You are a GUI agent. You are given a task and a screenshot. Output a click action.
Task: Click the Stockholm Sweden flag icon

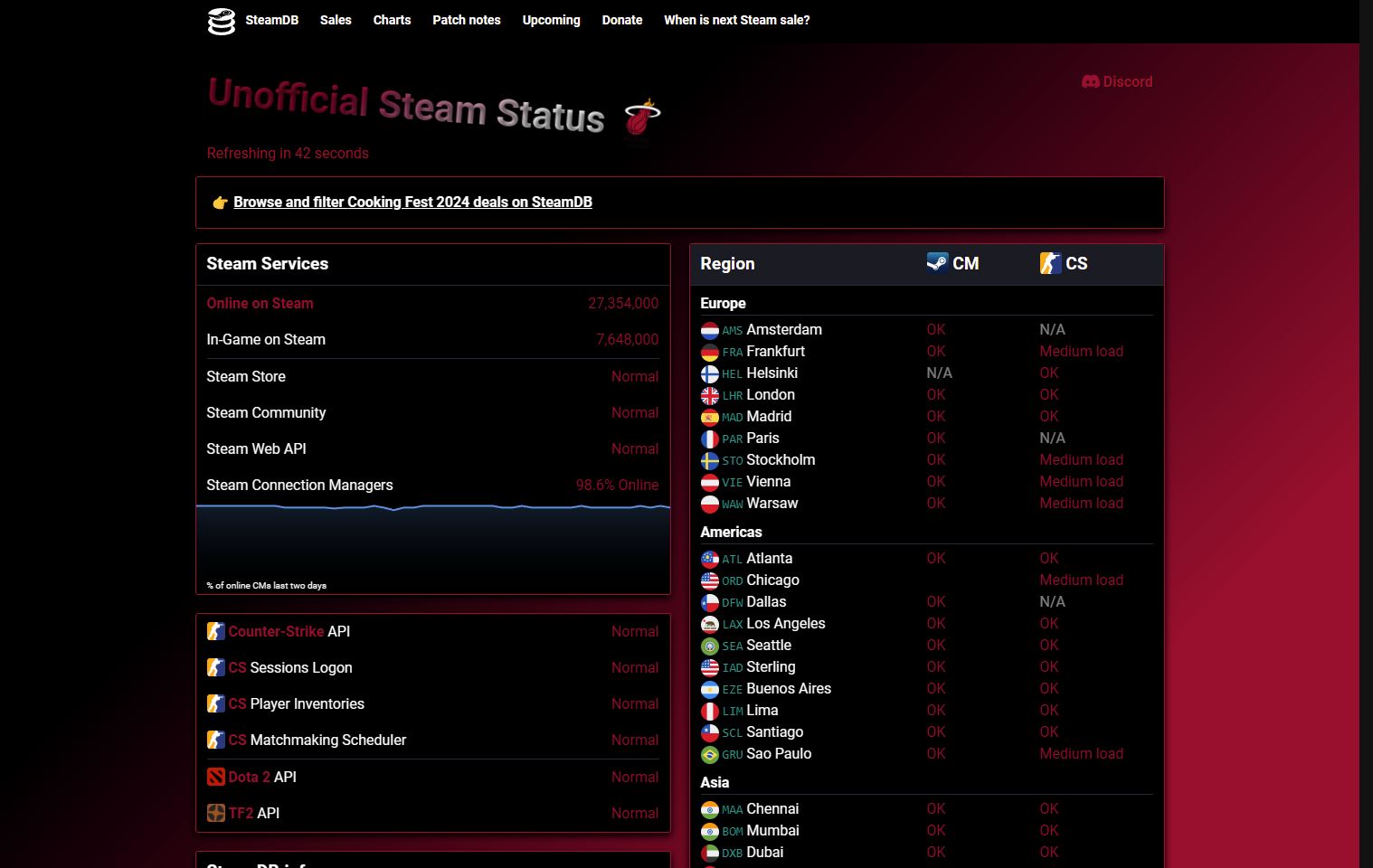(x=710, y=460)
